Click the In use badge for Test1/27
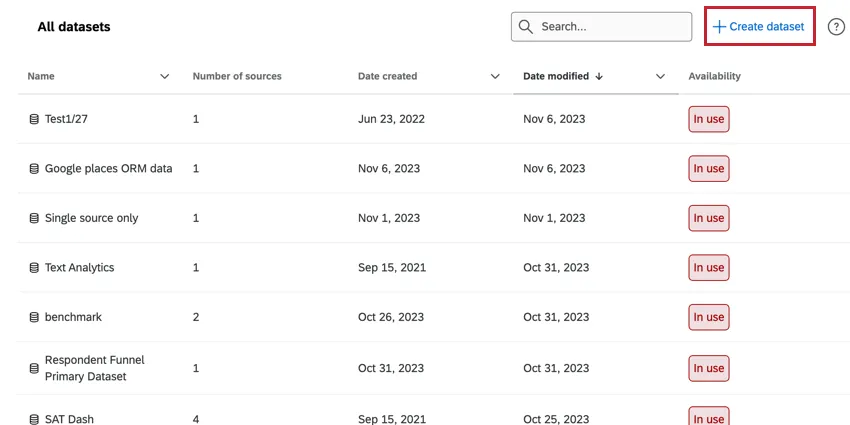Screen dimensions: 850x425 [x=708, y=119]
